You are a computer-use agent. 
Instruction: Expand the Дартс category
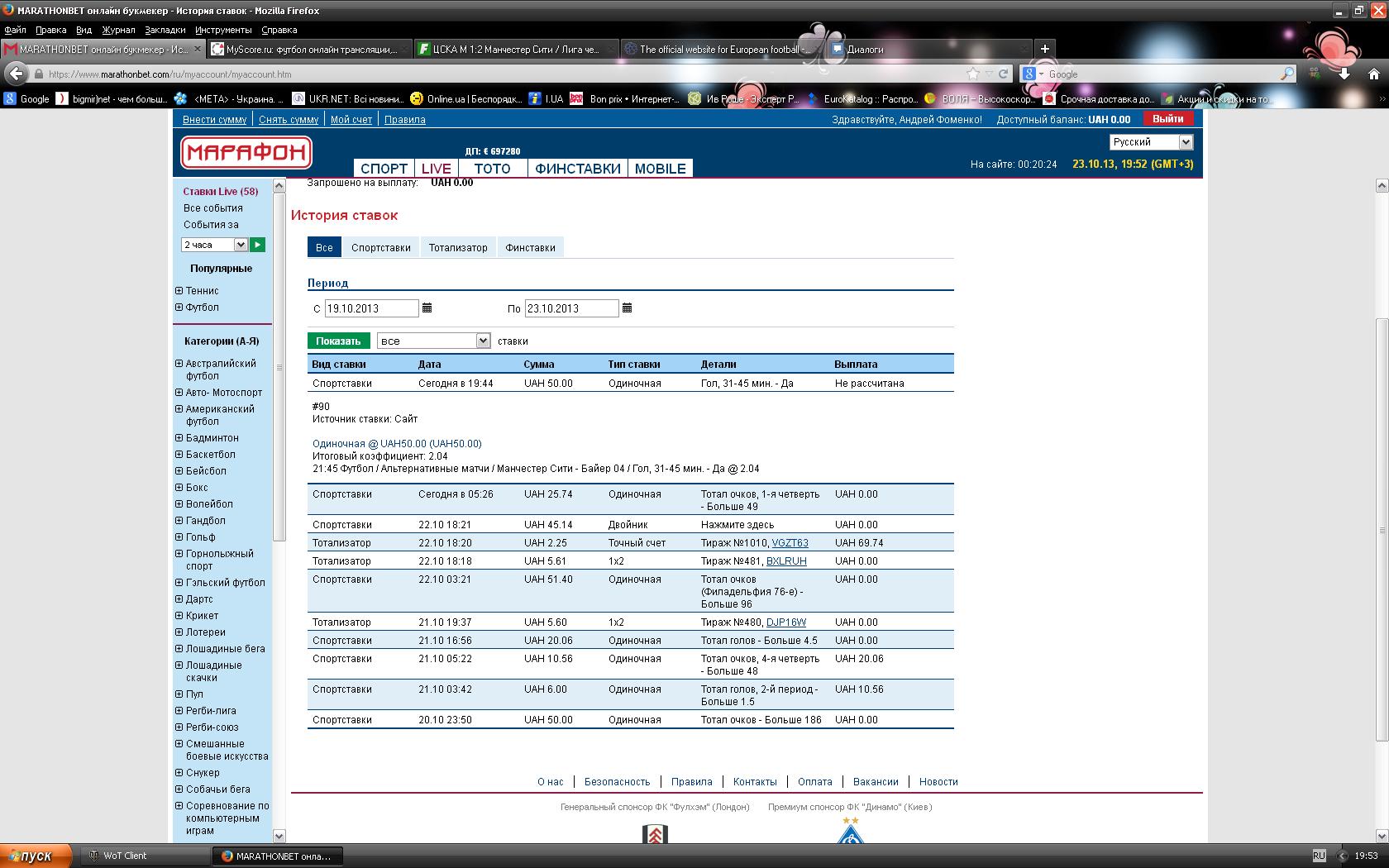(x=179, y=599)
